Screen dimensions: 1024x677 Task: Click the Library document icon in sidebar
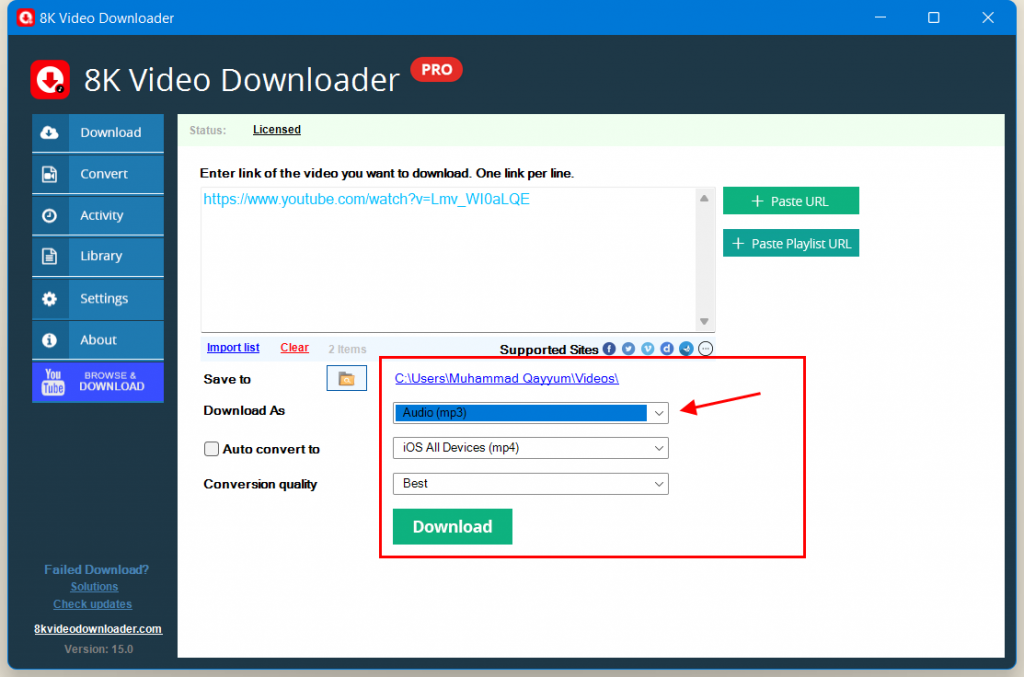pos(50,256)
